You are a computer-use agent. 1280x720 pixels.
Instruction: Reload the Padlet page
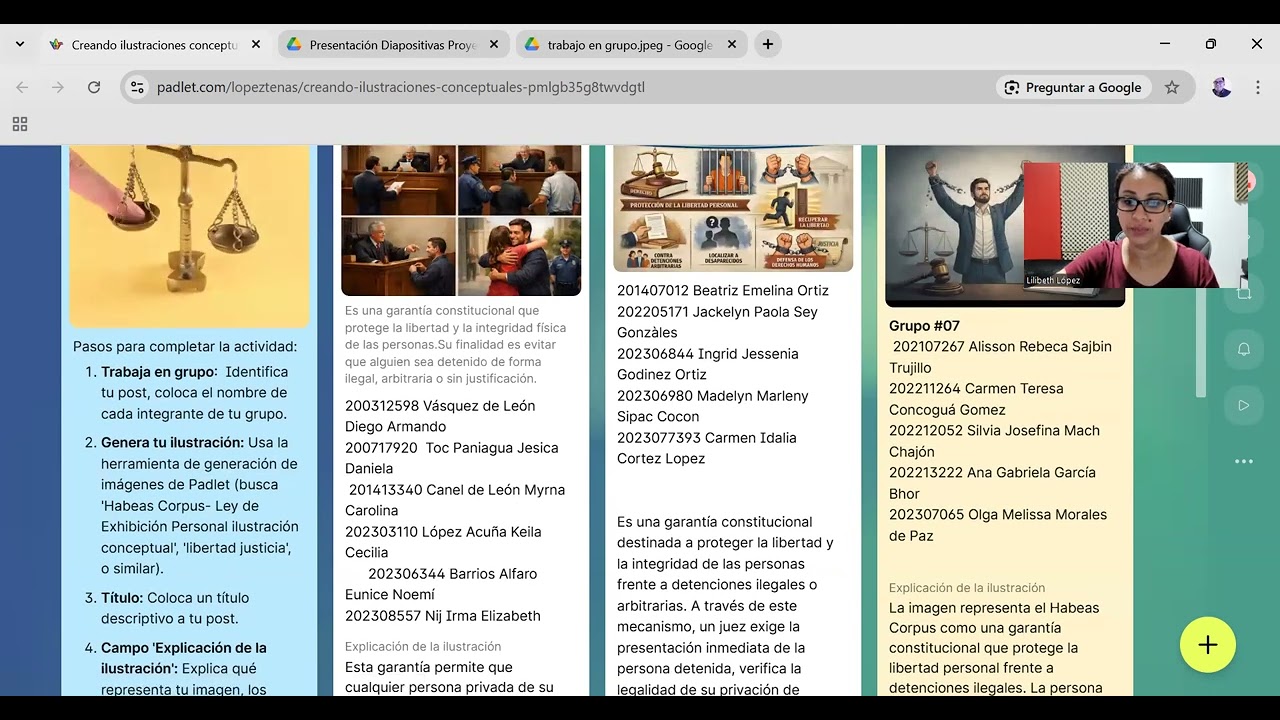point(94,87)
